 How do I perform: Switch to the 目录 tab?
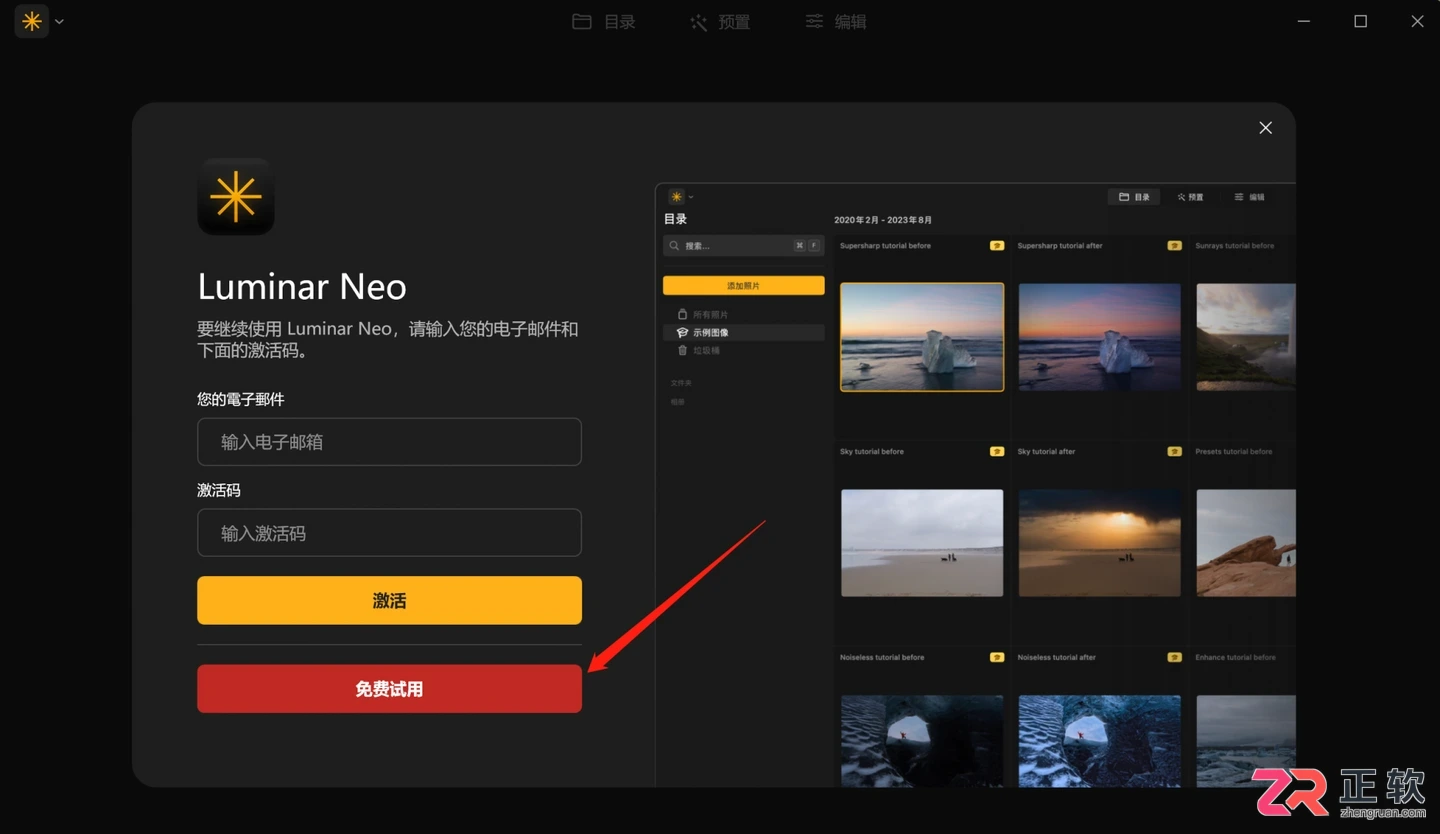point(604,22)
